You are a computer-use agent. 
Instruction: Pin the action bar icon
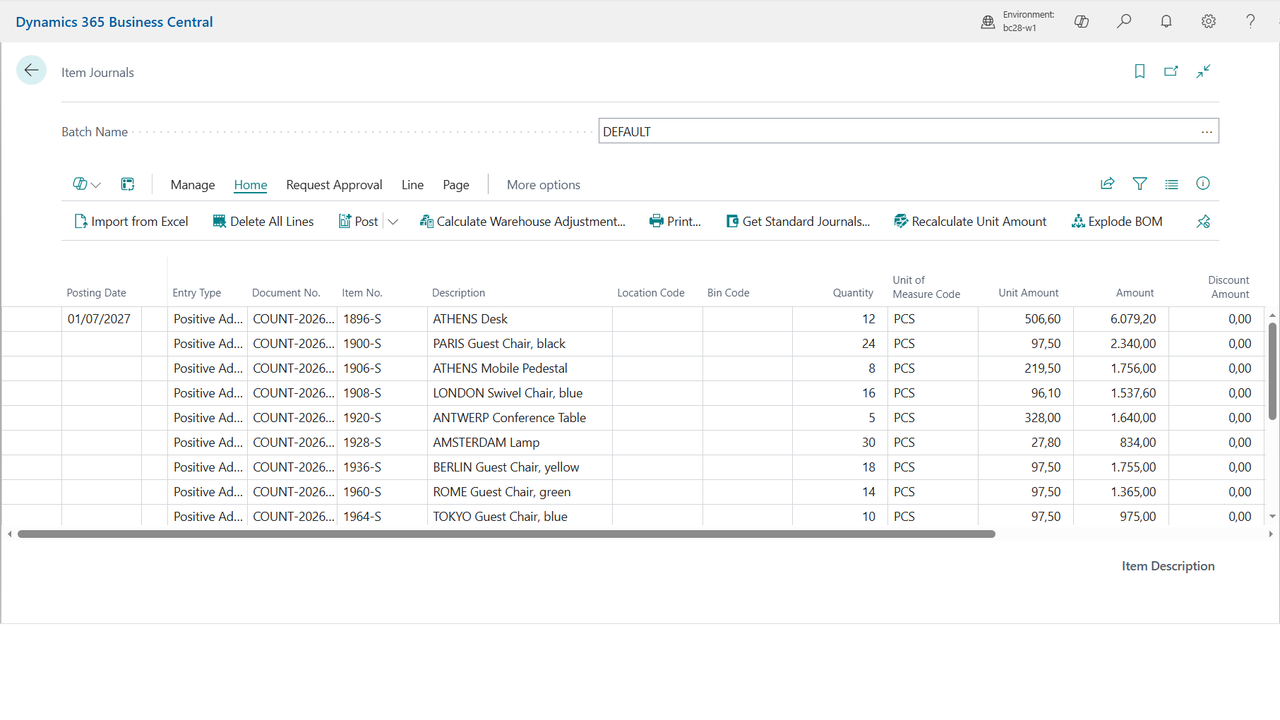1203,222
